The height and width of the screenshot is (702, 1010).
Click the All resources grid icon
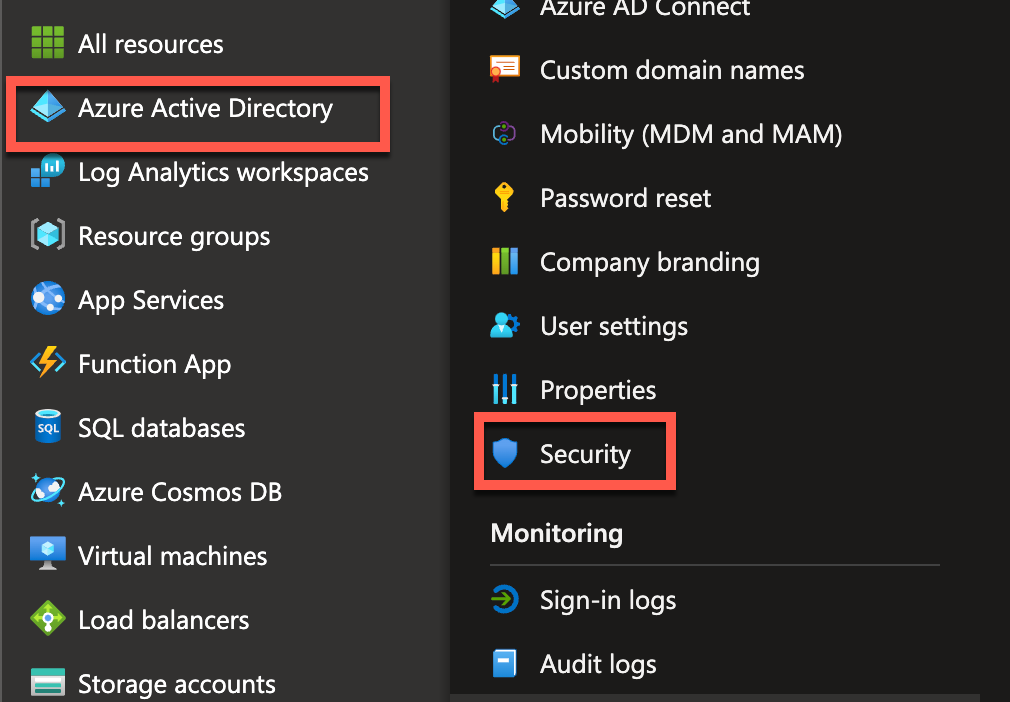click(x=48, y=44)
